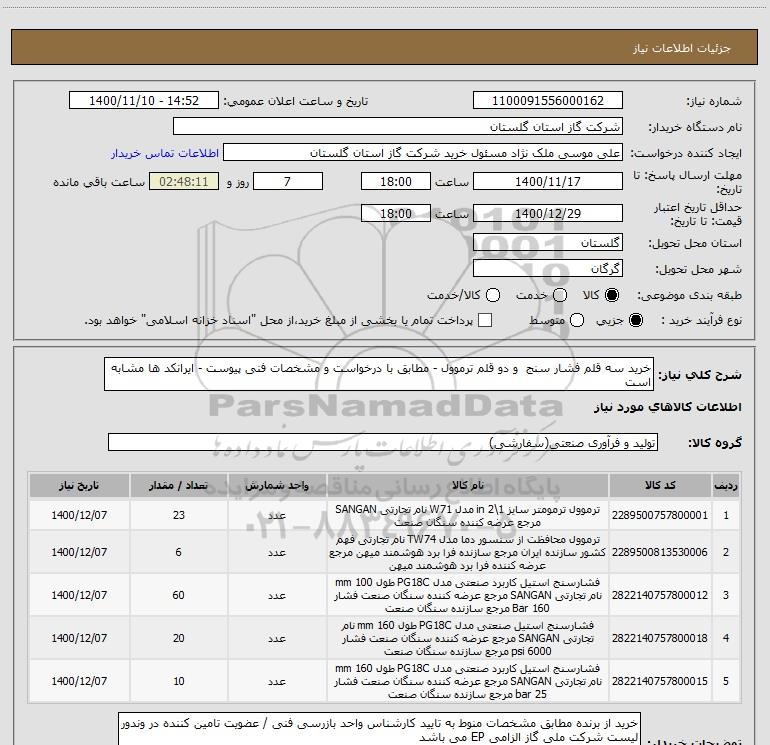The width and height of the screenshot is (770, 745).
Task: Click the response deadline time 18:00 field
Action: point(396,181)
